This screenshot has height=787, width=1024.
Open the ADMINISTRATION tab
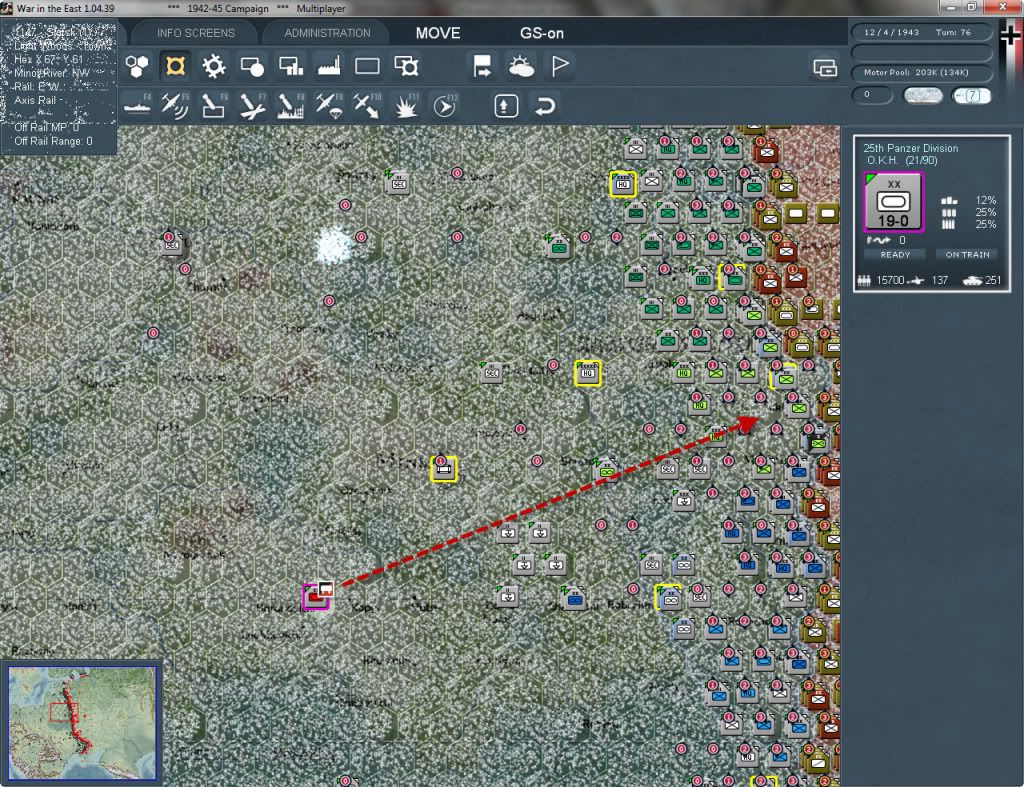pos(327,33)
